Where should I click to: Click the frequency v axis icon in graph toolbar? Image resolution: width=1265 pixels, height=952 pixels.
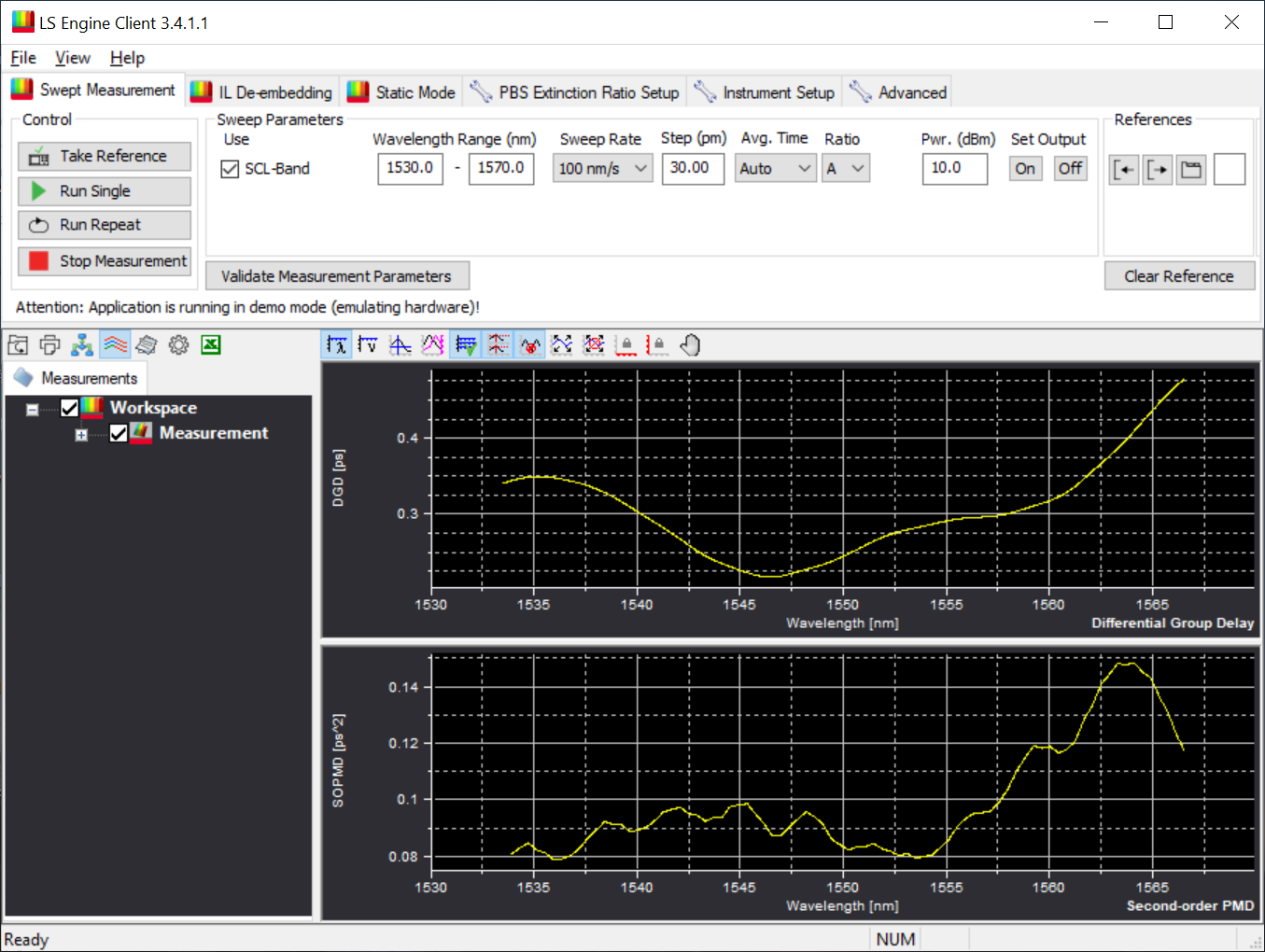pos(368,345)
